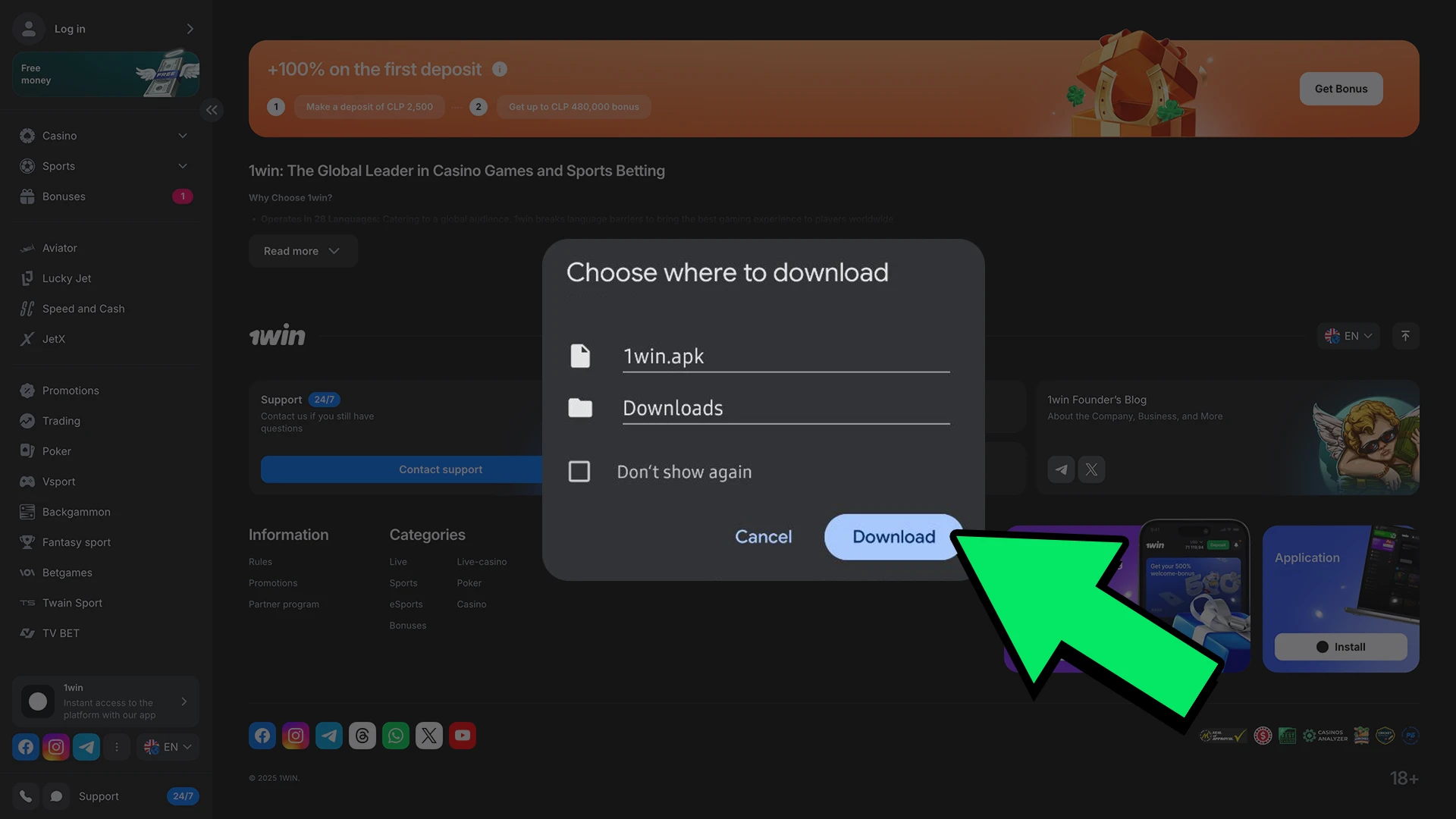The image size is (1456, 819).
Task: Open Facebook icon in sidebar
Action: [26, 747]
